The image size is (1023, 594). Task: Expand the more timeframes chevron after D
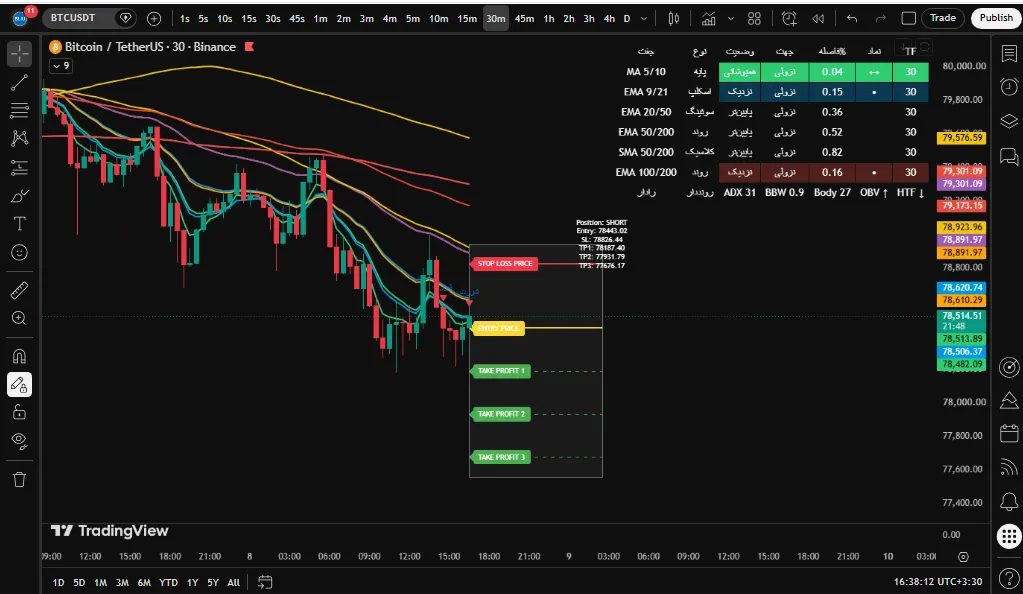(644, 18)
